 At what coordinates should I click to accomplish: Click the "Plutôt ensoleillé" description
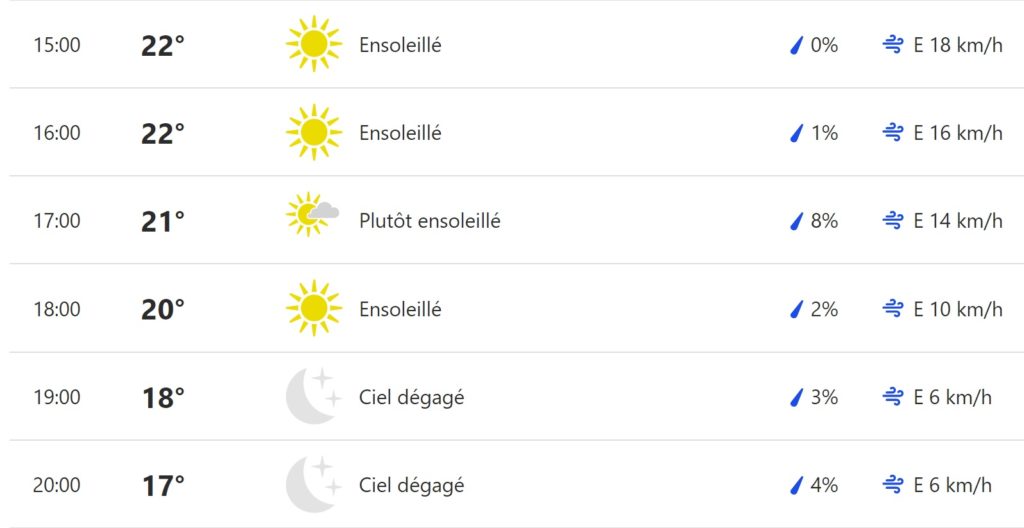click(x=430, y=221)
